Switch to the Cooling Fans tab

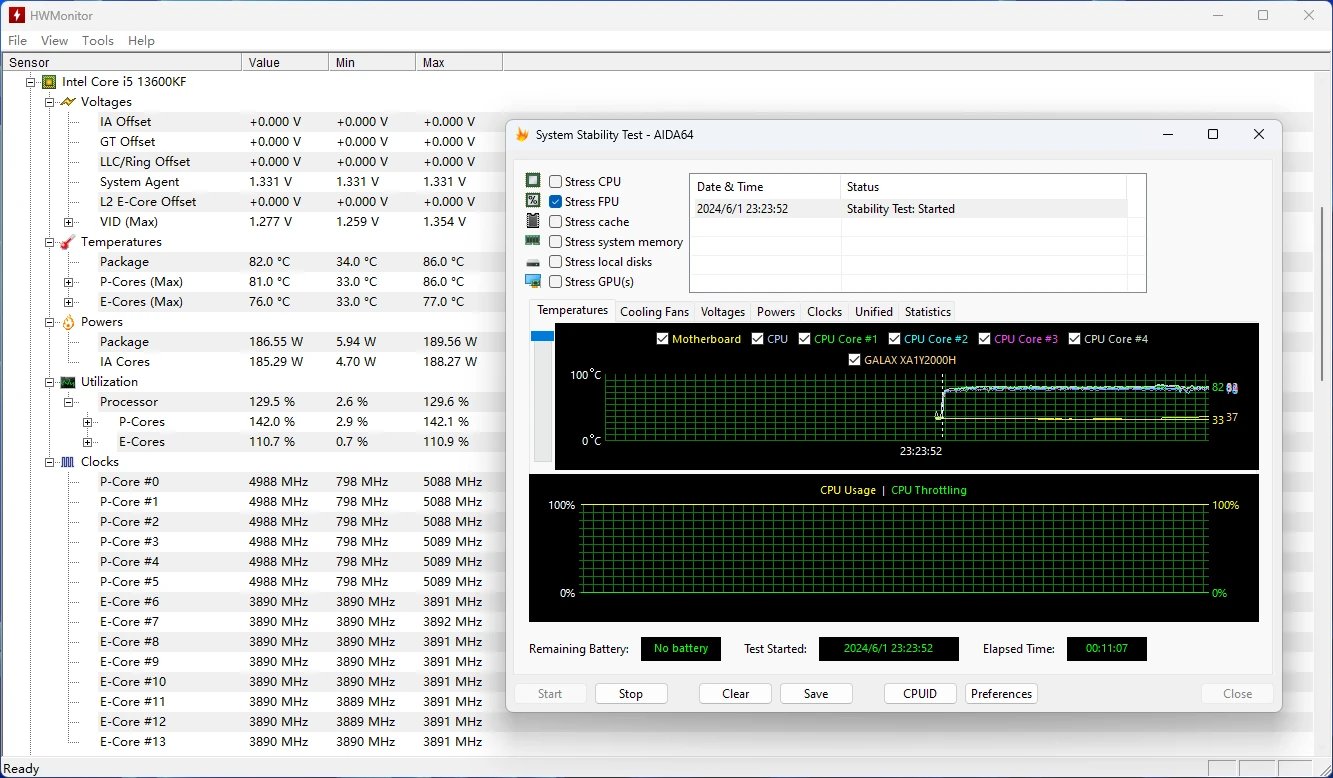click(x=655, y=312)
